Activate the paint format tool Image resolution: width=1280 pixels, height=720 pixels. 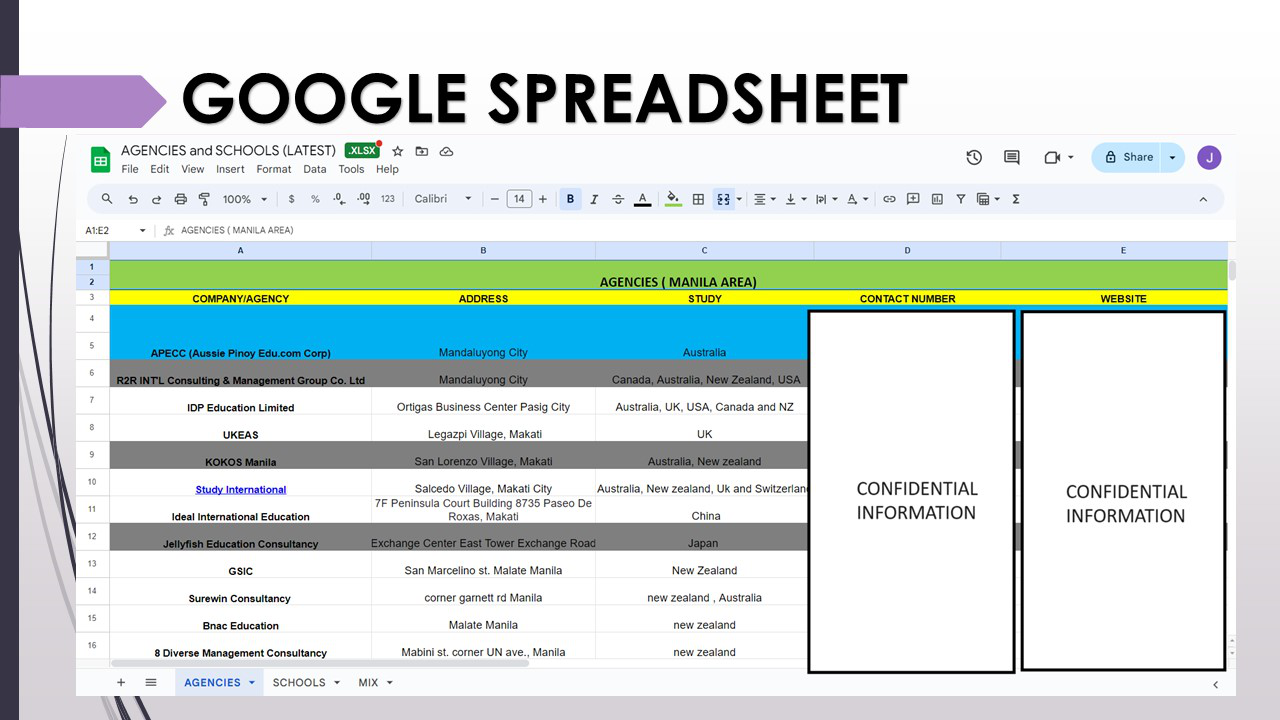204,199
